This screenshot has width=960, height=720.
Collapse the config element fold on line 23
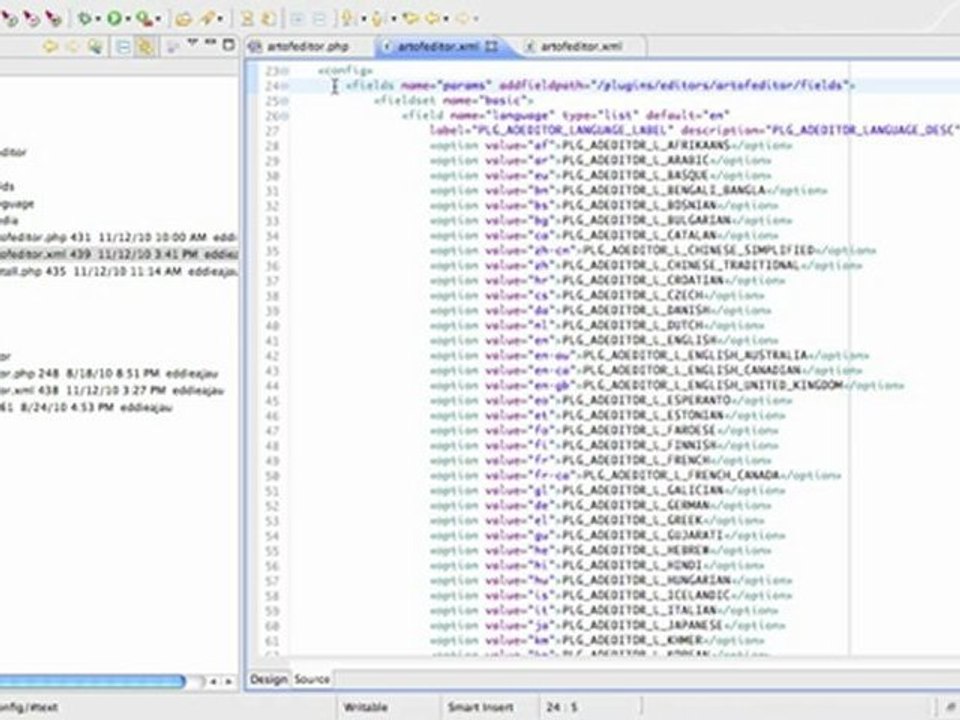[x=285, y=72]
